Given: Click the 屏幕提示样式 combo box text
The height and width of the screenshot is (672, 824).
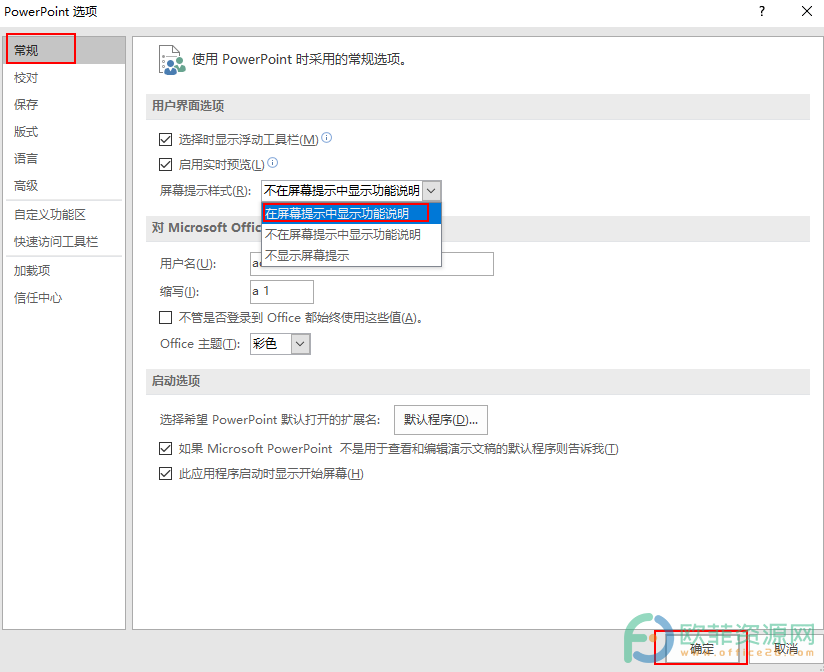Looking at the screenshot, I should pos(342,190).
